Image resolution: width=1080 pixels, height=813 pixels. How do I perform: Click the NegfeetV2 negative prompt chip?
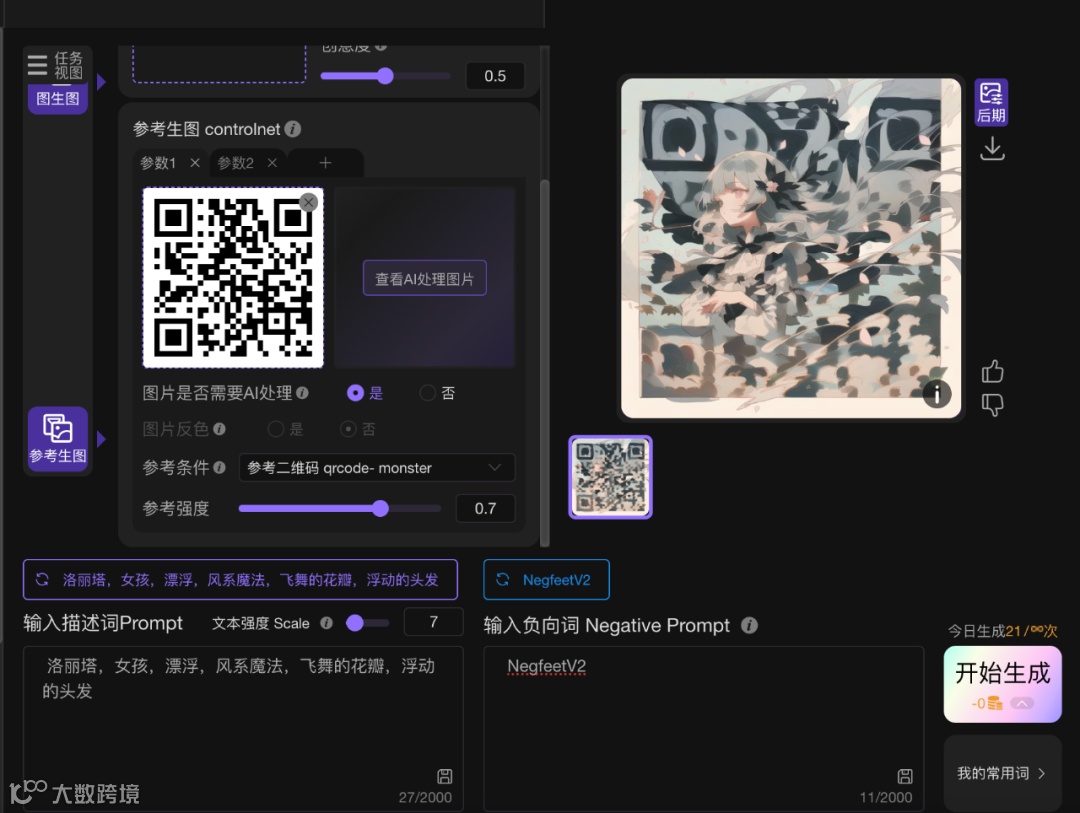(x=546, y=579)
